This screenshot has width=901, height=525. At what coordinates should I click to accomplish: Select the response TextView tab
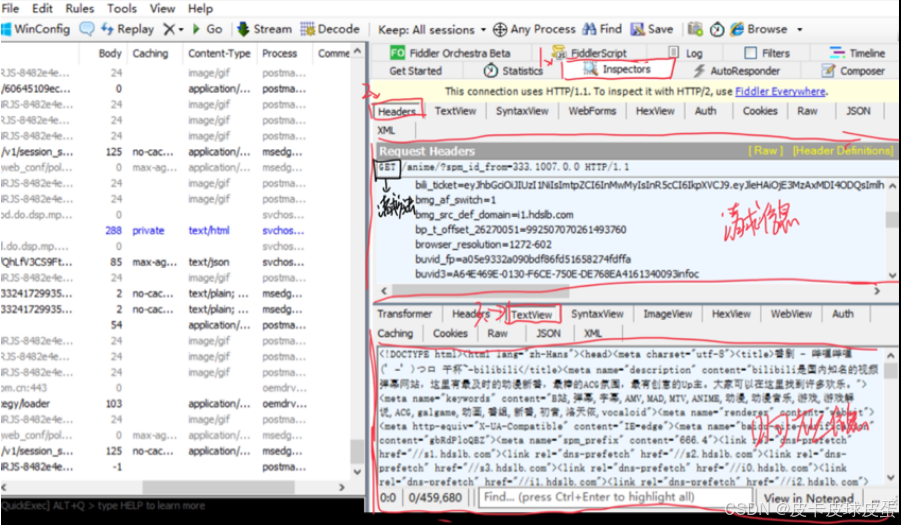(x=532, y=314)
